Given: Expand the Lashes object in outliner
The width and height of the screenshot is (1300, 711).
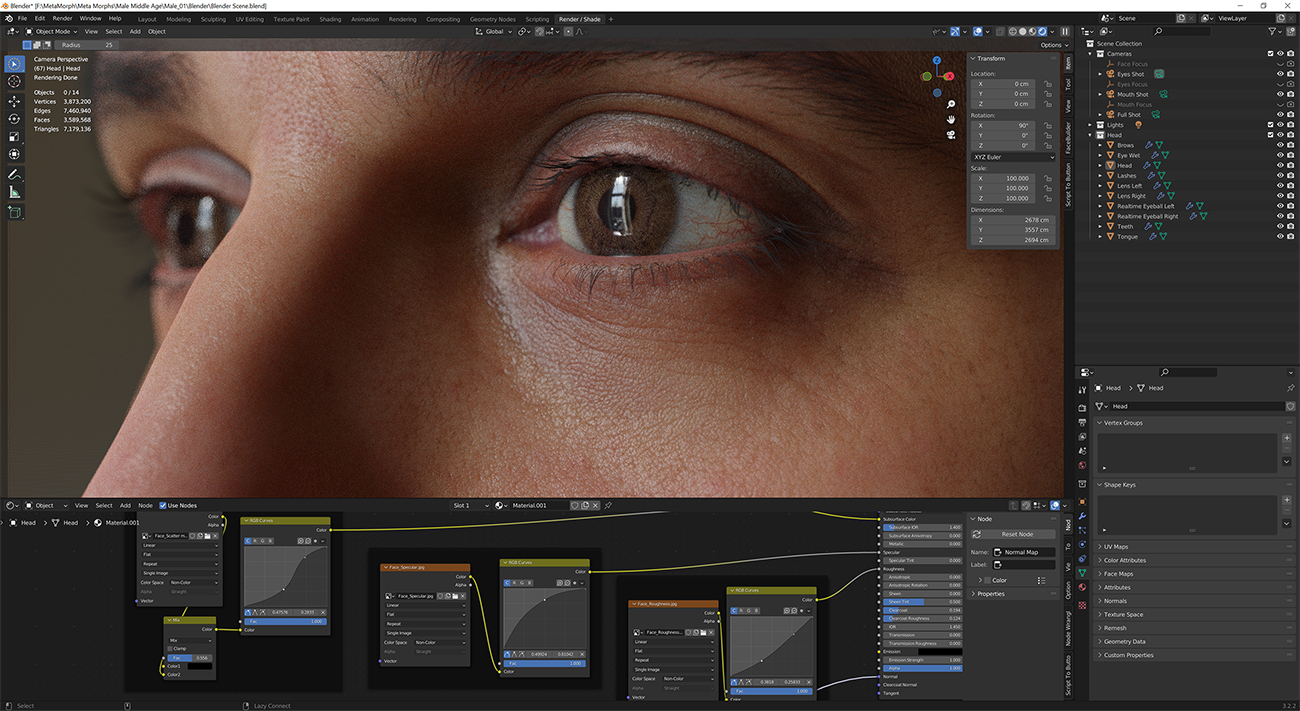Looking at the screenshot, I should (1101, 176).
